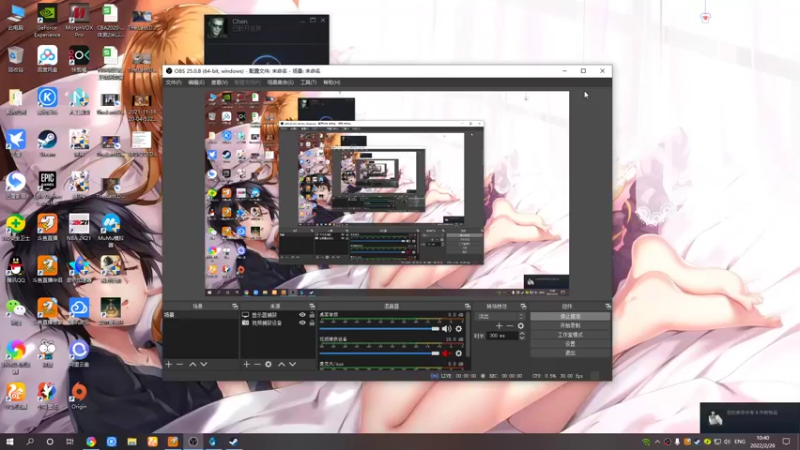Viewport: 800px width, 450px height.
Task: Increase transition duration with the up stepper arrow
Action: [x=521, y=333]
